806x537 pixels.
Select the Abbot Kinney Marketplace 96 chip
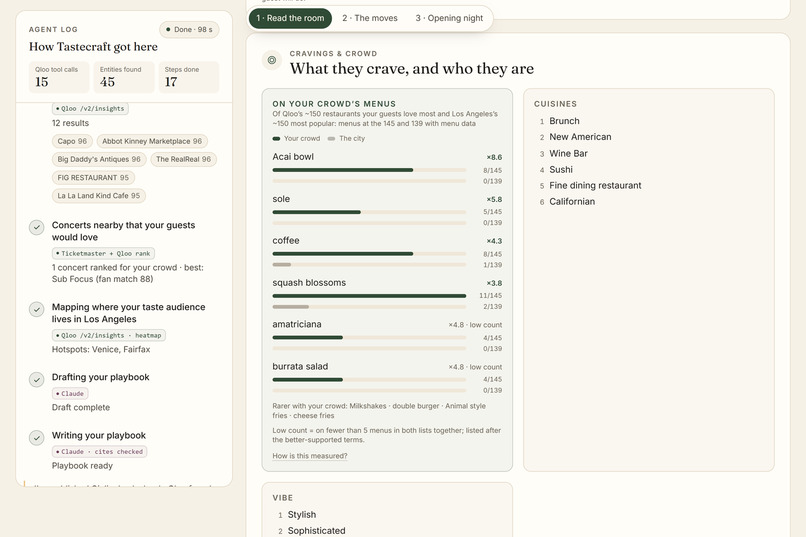coord(152,141)
